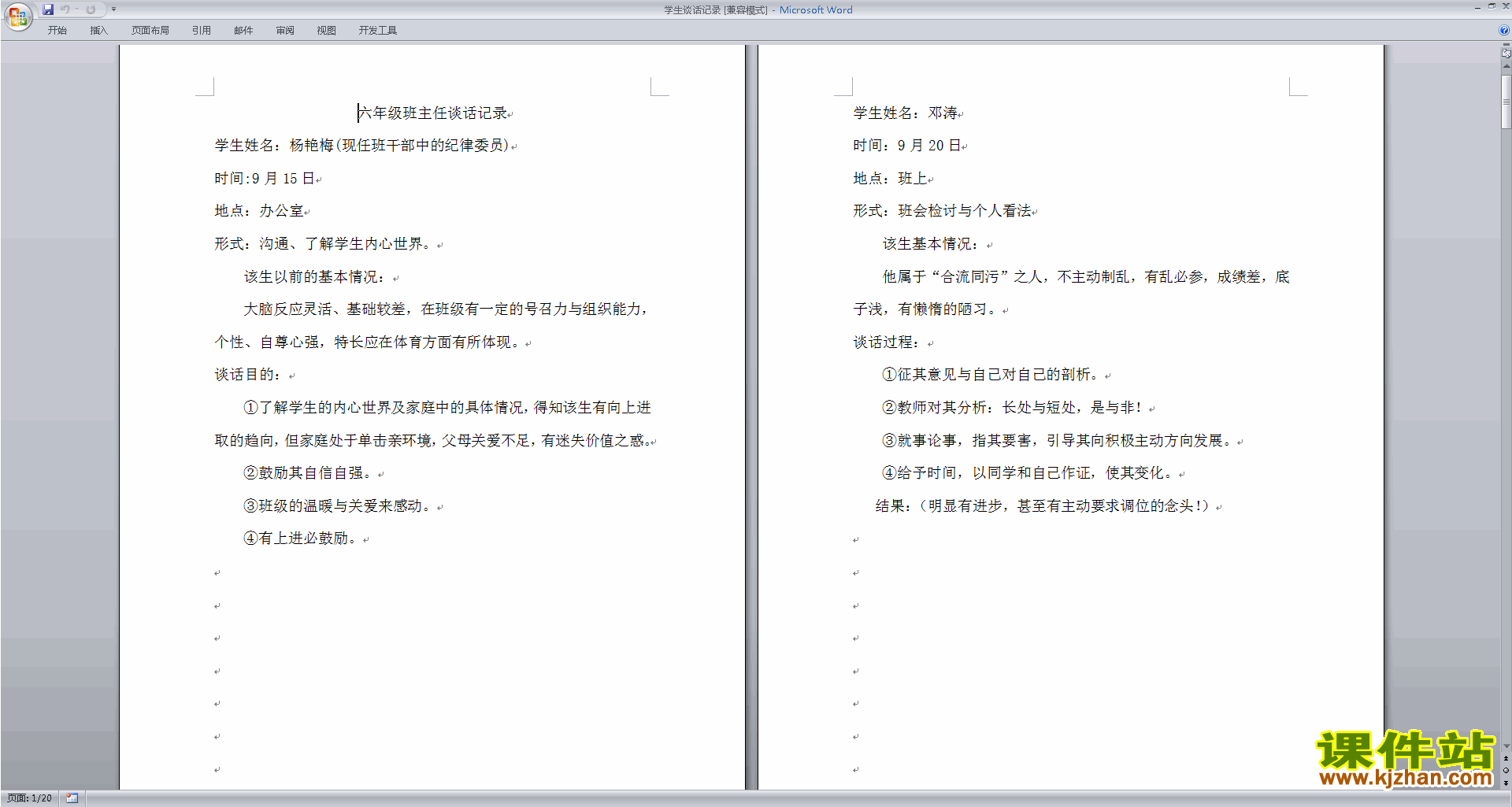Click the line ④给予时间,以同学和自己作证

coord(1028,473)
